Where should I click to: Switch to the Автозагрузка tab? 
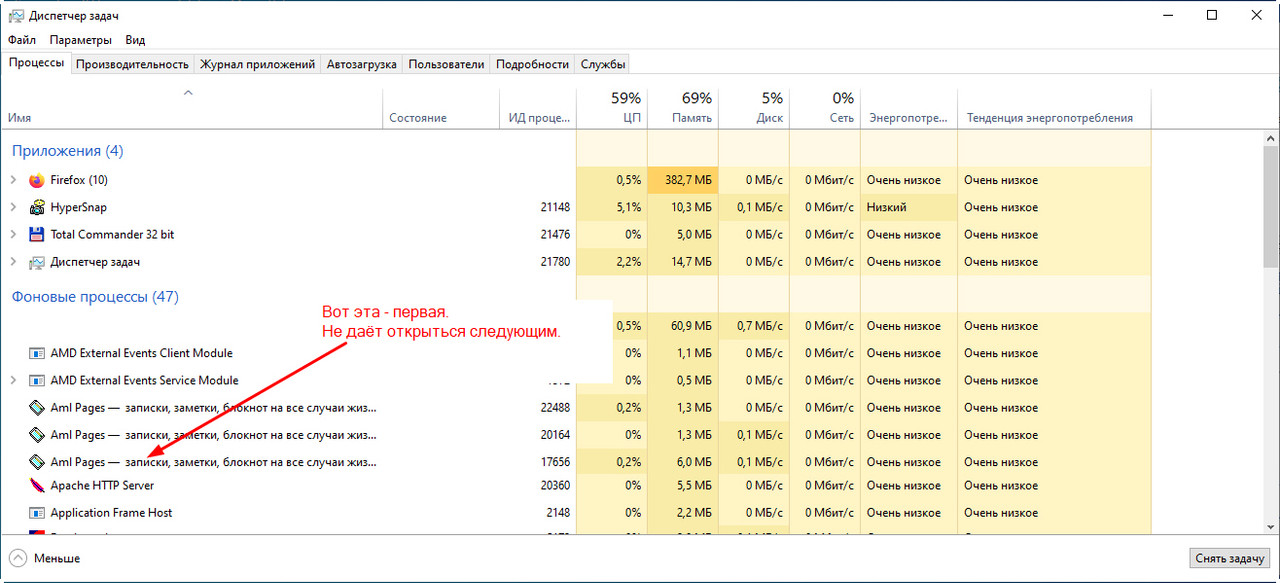click(x=362, y=64)
